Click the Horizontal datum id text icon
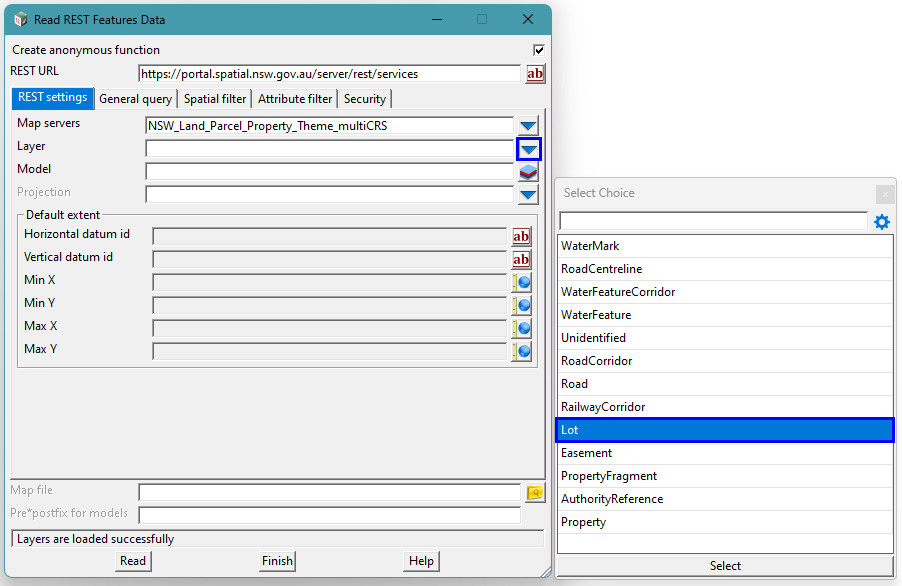Viewport: 902px width, 586px height. point(521,236)
